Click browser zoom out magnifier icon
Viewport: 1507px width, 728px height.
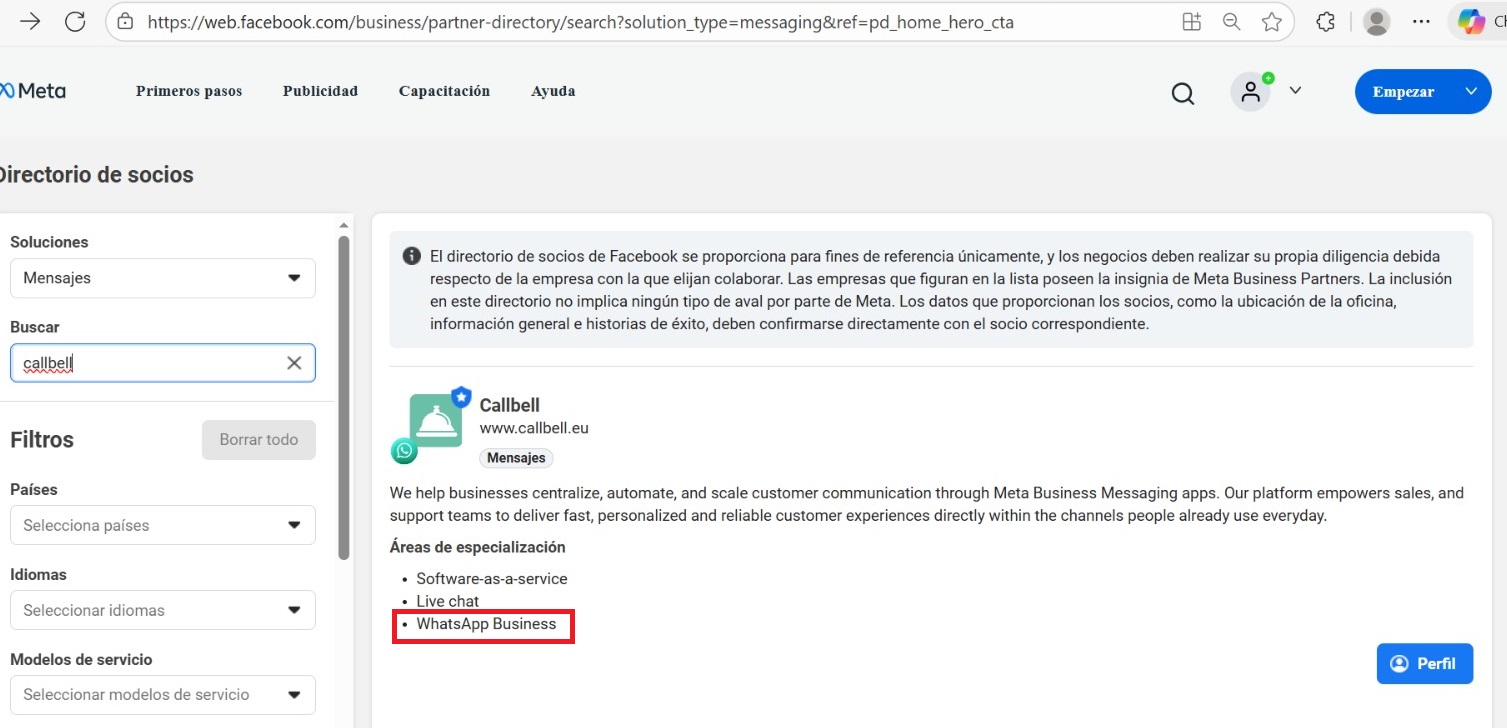tap(1231, 22)
